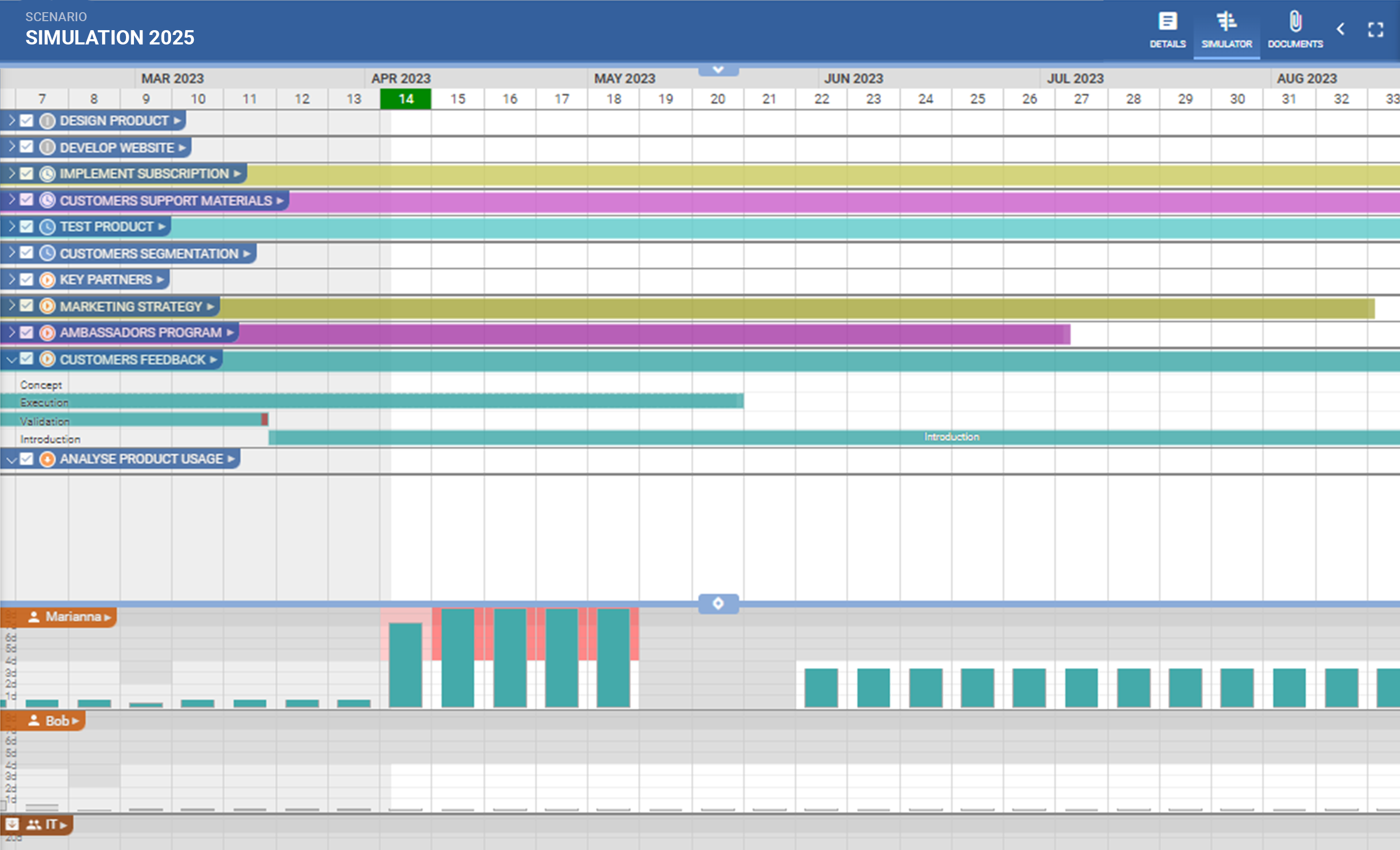Collapse the Customers Feedback row

click(x=11, y=359)
